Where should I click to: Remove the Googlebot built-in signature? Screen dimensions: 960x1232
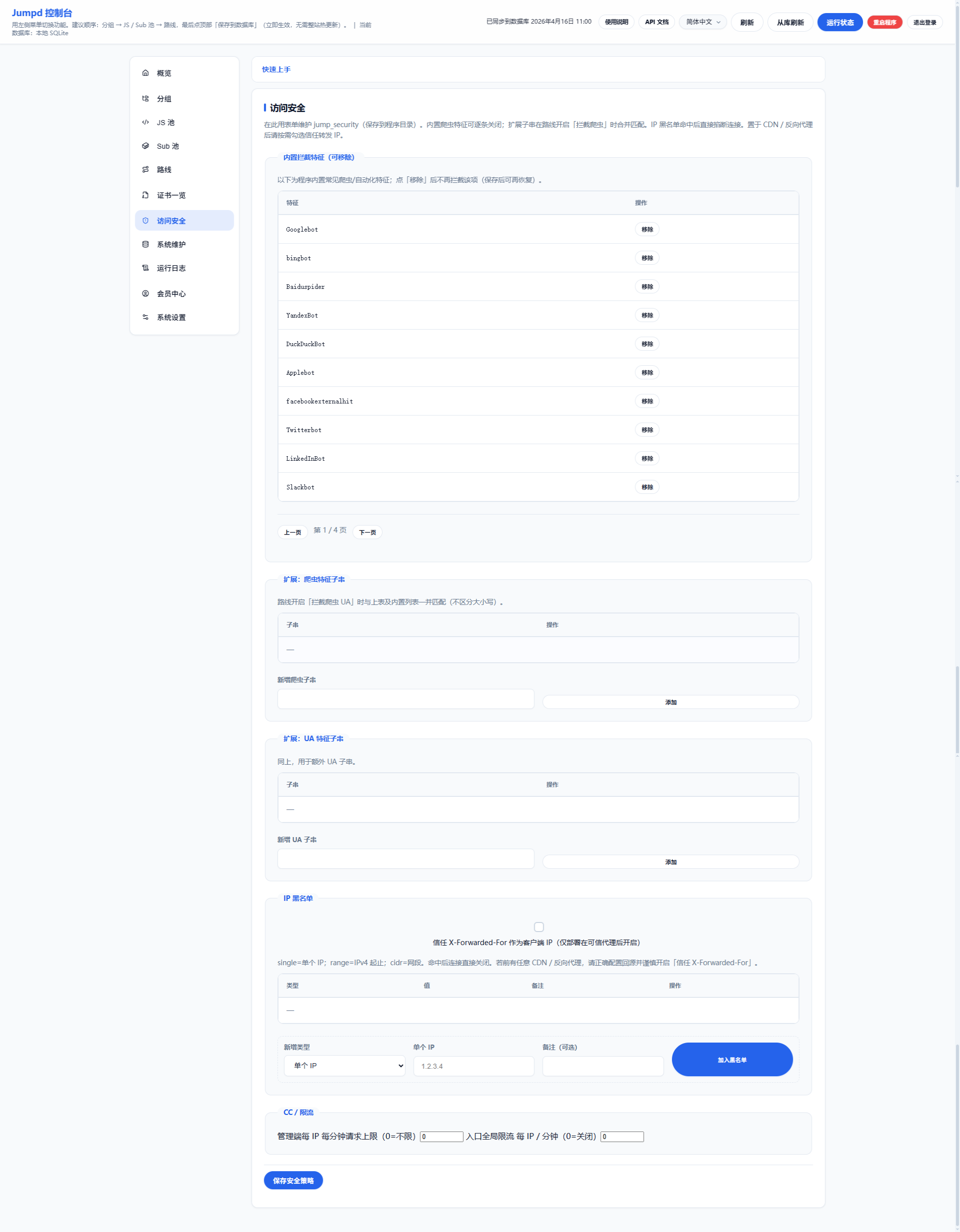(x=647, y=230)
